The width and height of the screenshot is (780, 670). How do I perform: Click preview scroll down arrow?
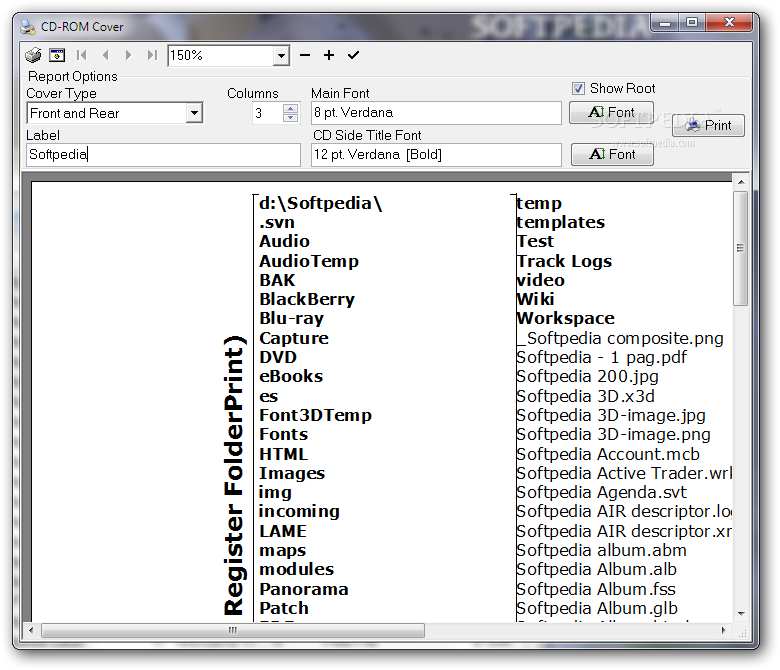[741, 614]
